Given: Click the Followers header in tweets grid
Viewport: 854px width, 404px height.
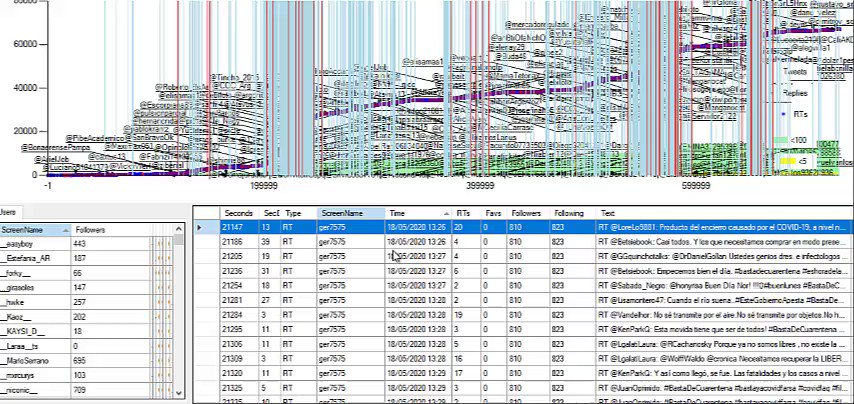Looking at the screenshot, I should [528, 213].
